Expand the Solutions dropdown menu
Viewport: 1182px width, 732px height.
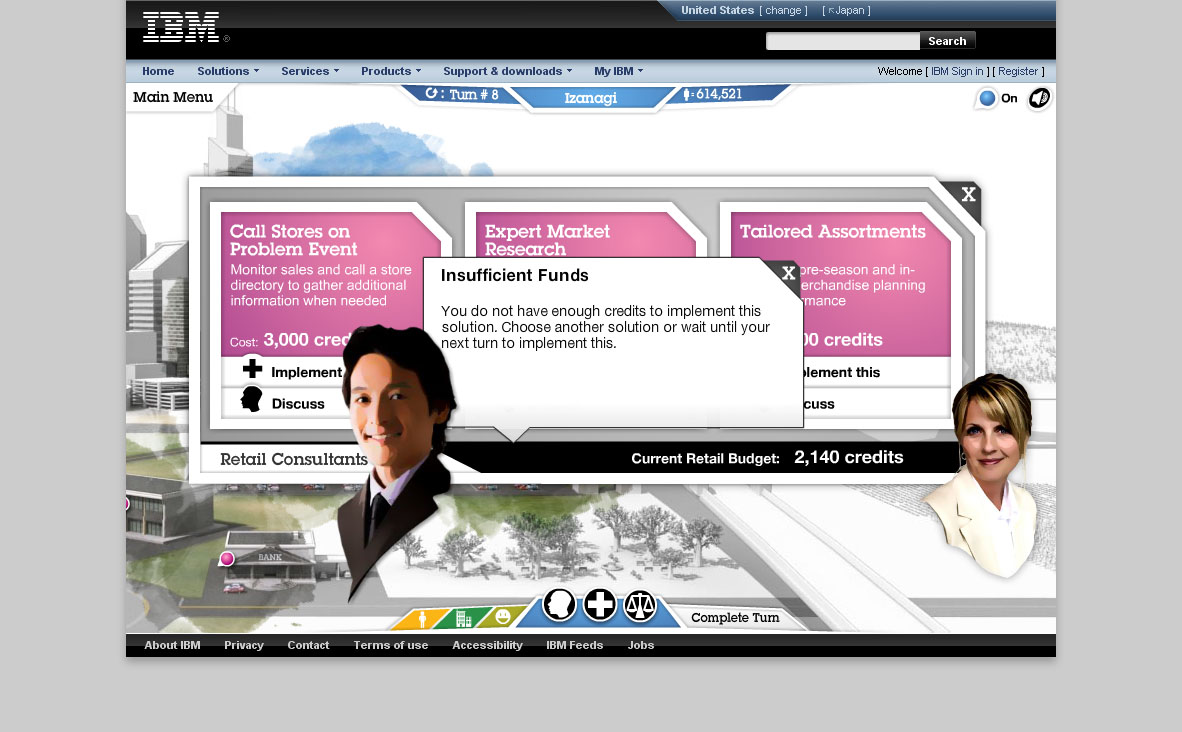point(228,71)
